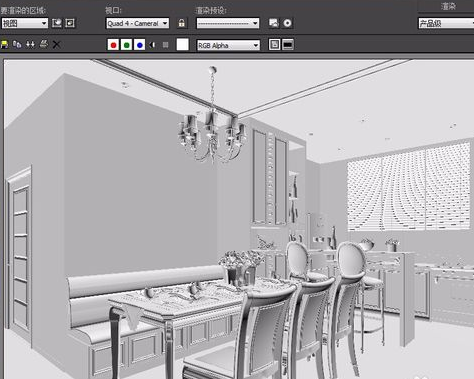The height and width of the screenshot is (379, 474).
Task: Toggle the blue channel button
Action: pyautogui.click(x=139, y=45)
